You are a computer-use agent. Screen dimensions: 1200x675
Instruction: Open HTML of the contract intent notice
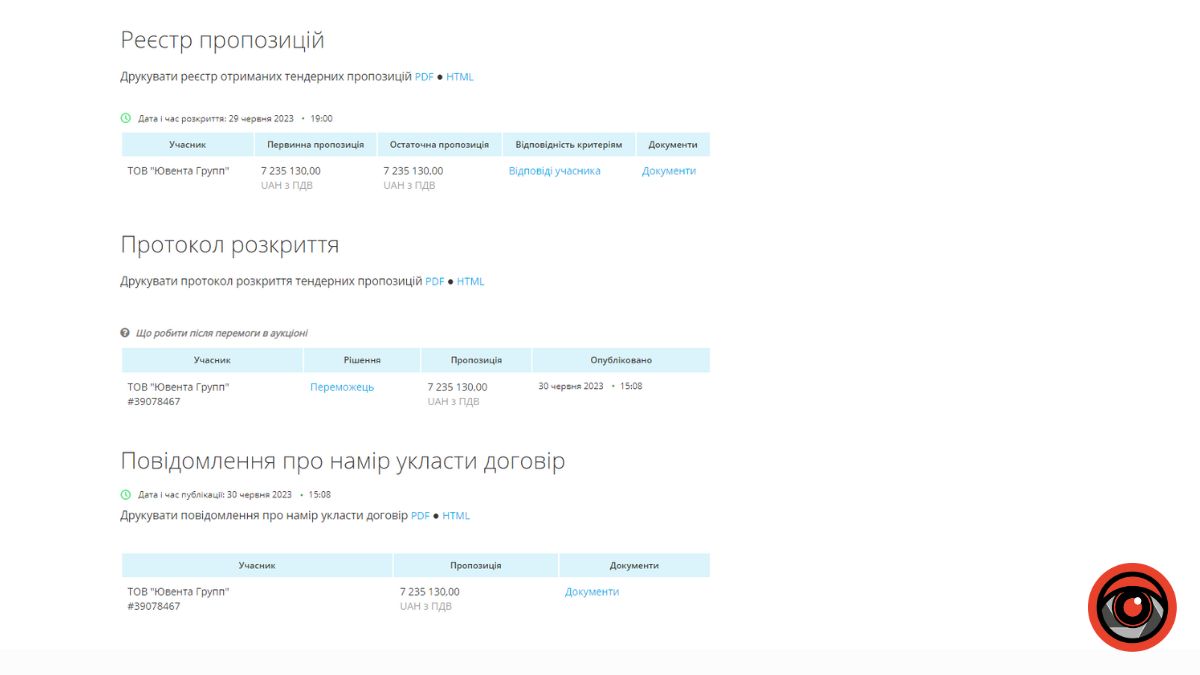click(456, 516)
